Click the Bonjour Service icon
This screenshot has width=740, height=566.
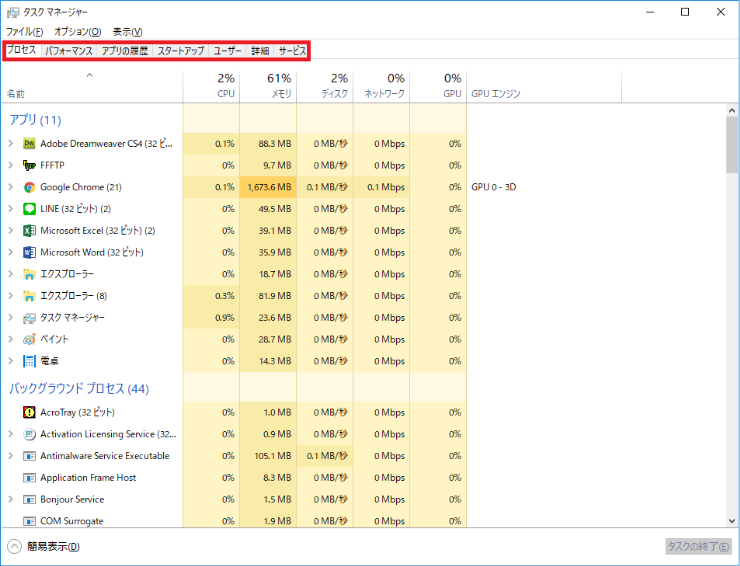(x=29, y=499)
